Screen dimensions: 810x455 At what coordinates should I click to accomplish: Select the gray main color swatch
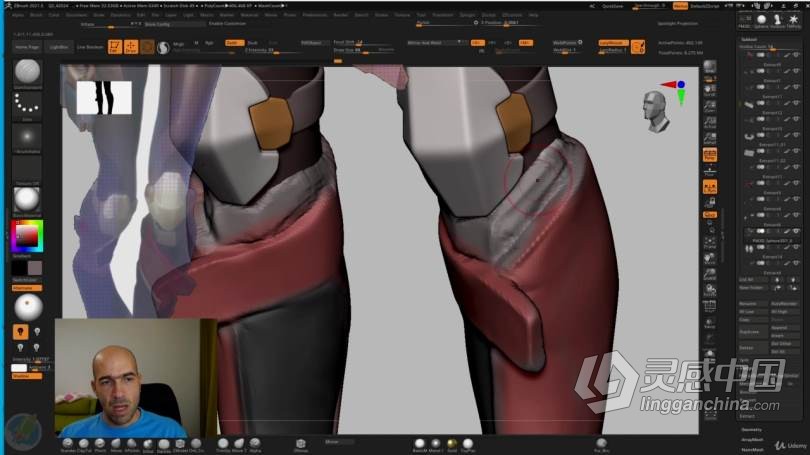tap(35, 268)
